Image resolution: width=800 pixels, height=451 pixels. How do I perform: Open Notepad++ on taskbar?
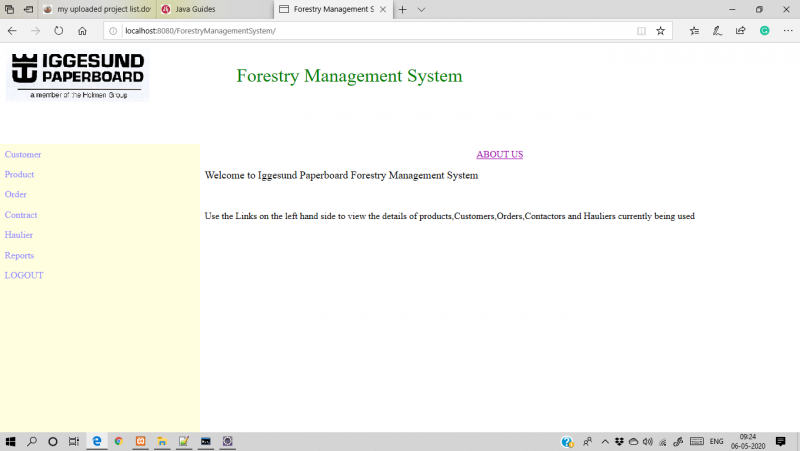(184, 441)
